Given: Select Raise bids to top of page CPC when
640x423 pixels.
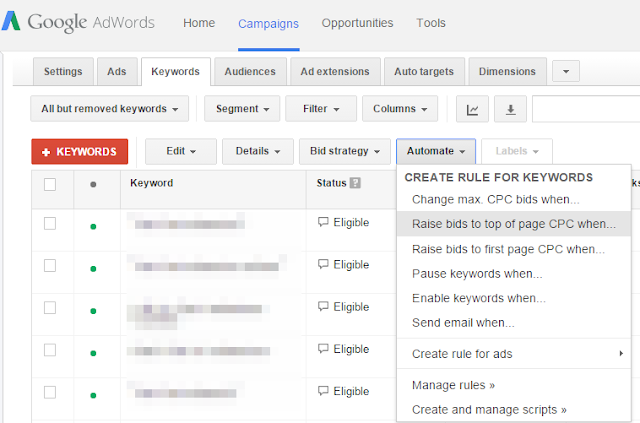Looking at the screenshot, I should [x=514, y=224].
